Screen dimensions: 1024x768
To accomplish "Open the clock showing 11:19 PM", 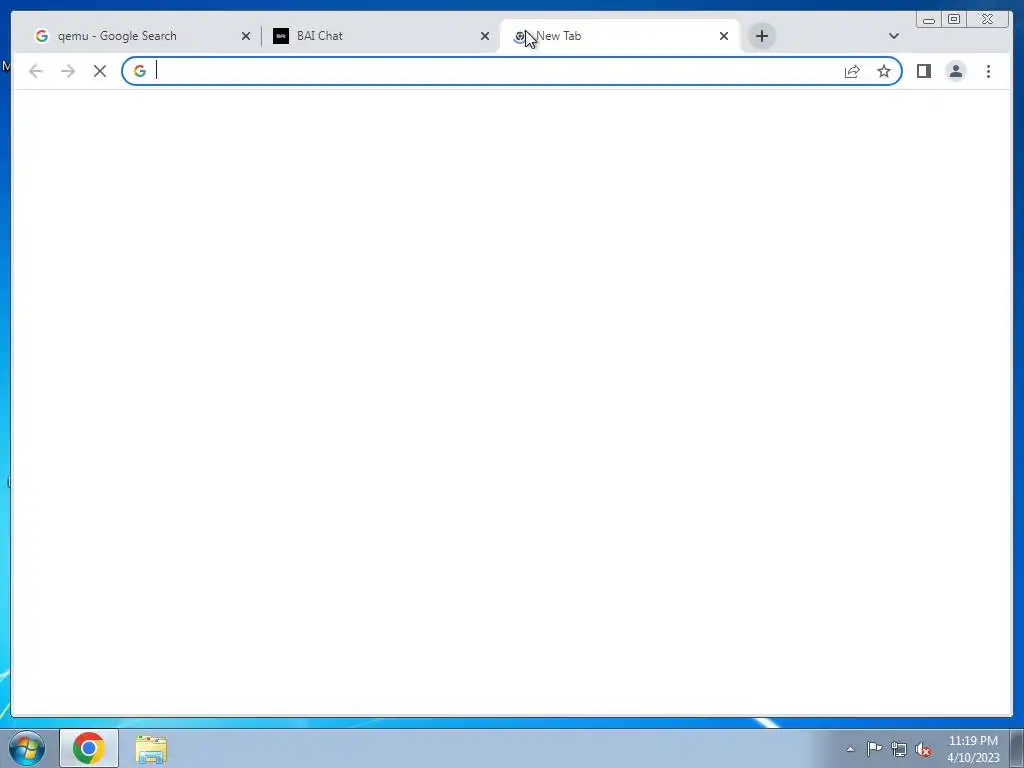I will (973, 749).
